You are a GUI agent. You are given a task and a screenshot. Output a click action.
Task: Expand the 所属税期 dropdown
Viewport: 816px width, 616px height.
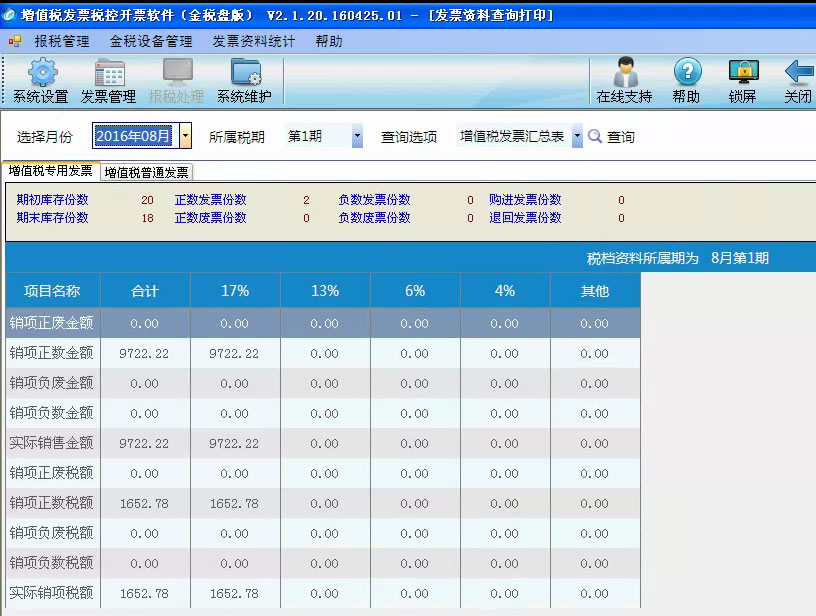tap(357, 136)
